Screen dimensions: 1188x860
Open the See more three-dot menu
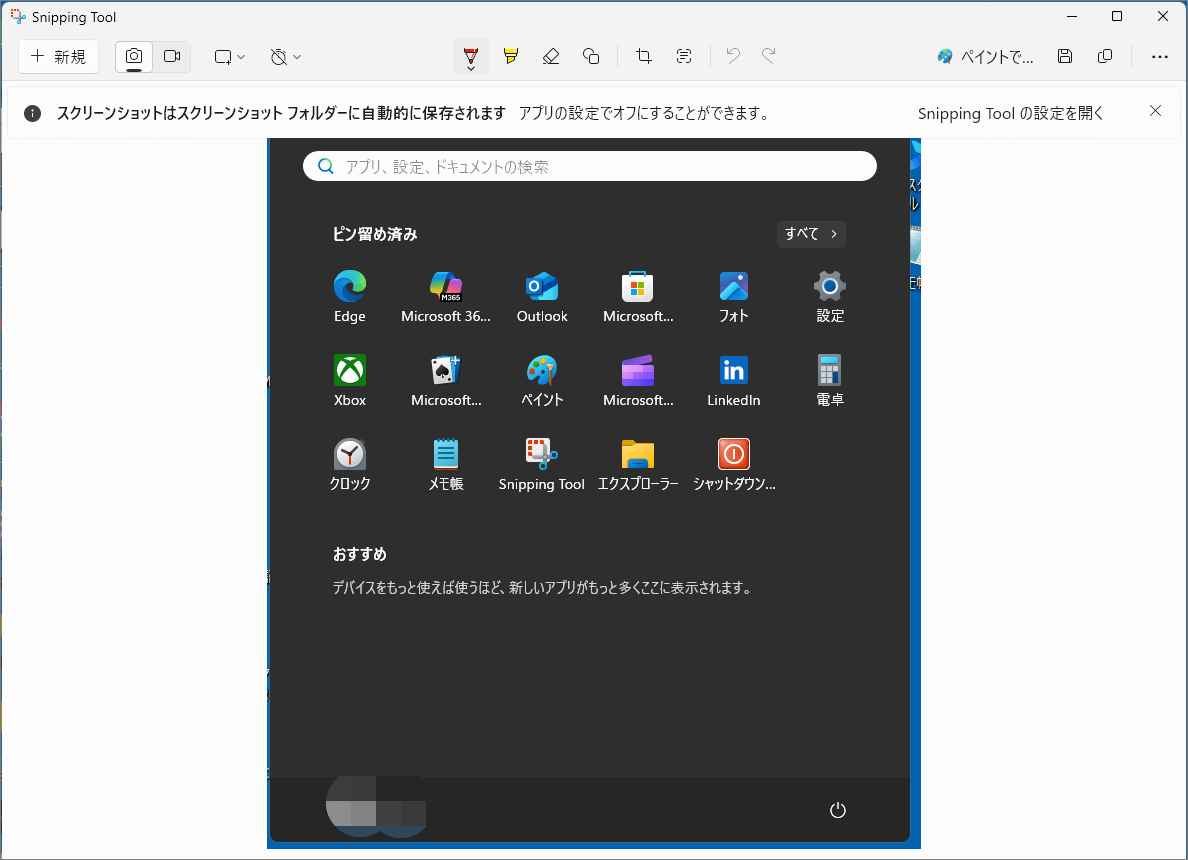coord(1159,57)
